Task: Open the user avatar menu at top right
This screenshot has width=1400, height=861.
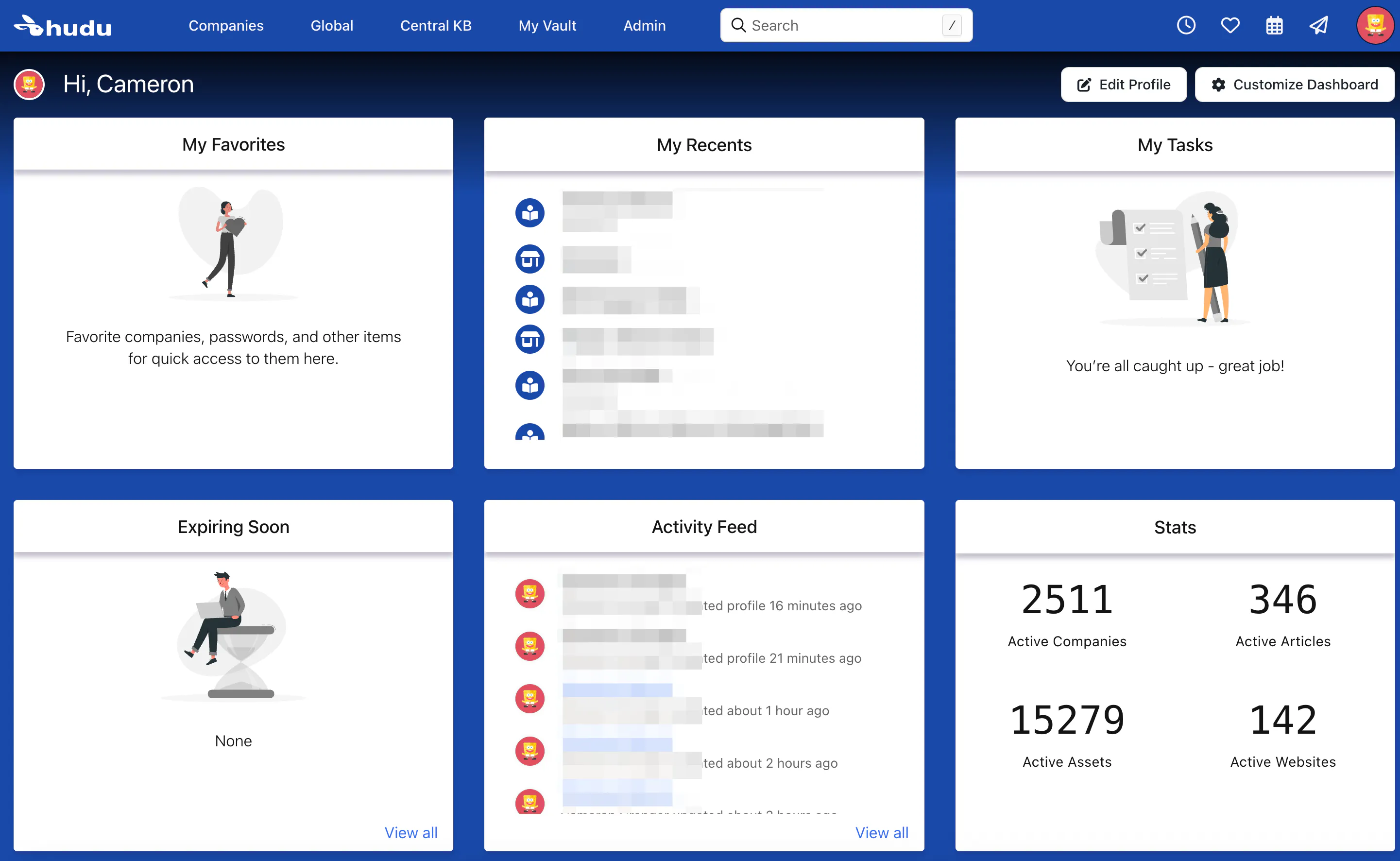Action: tap(1374, 25)
